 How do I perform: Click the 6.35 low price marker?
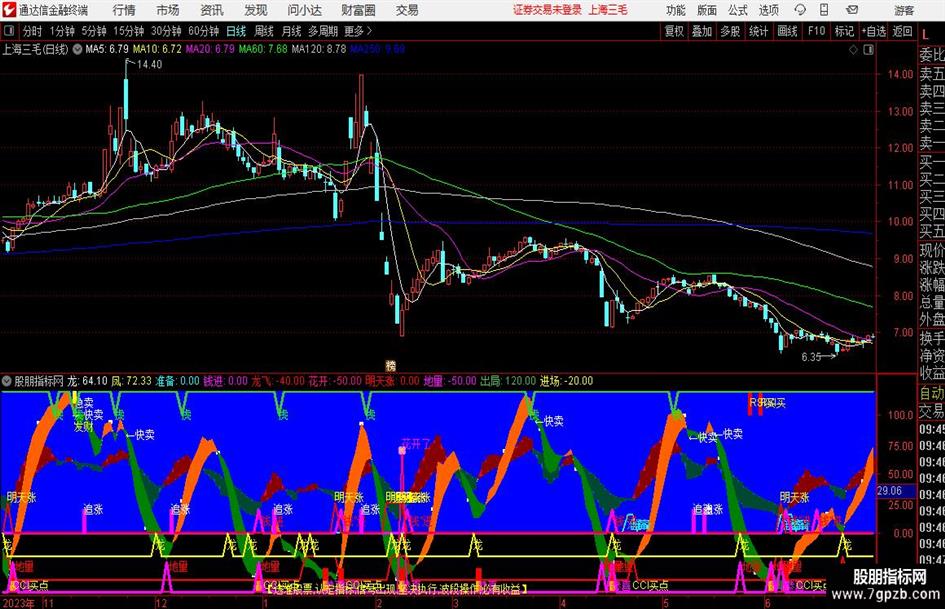point(811,357)
